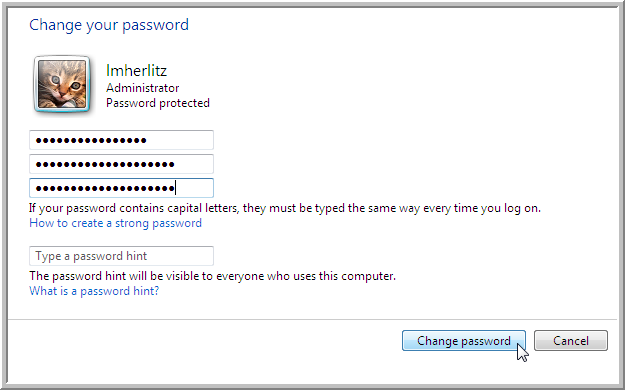625x390 pixels.
Task: Click the hint visible to everyone notice
Action: click(212, 276)
